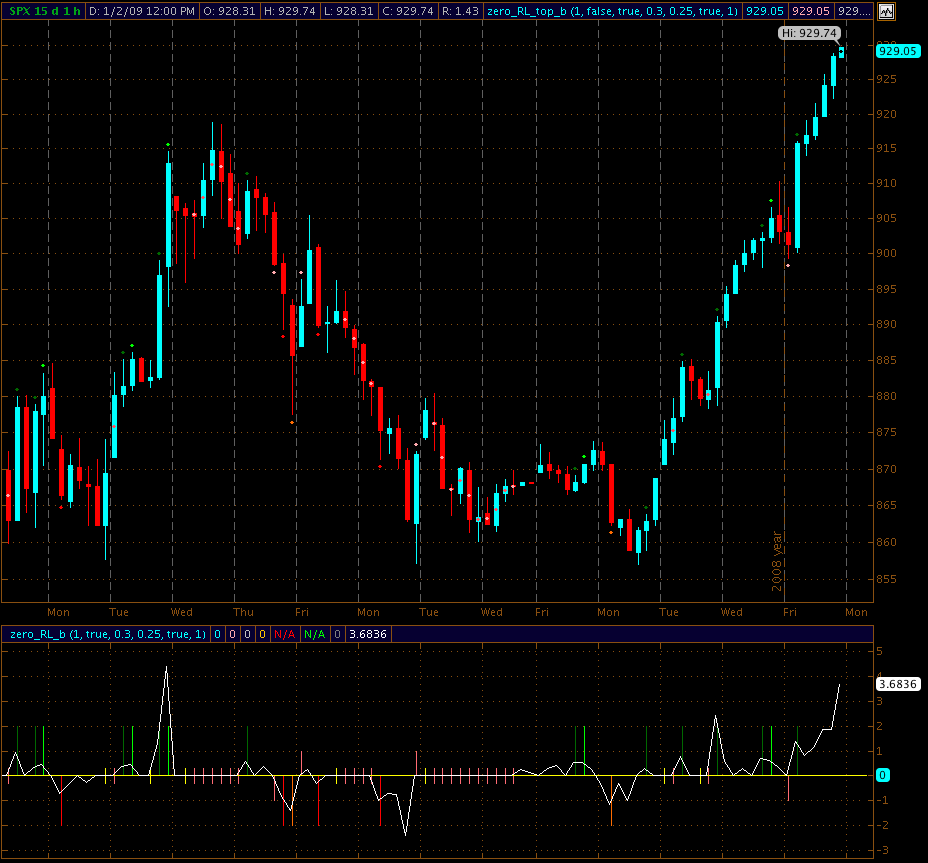Click the 900 level on the price axis

click(886, 254)
